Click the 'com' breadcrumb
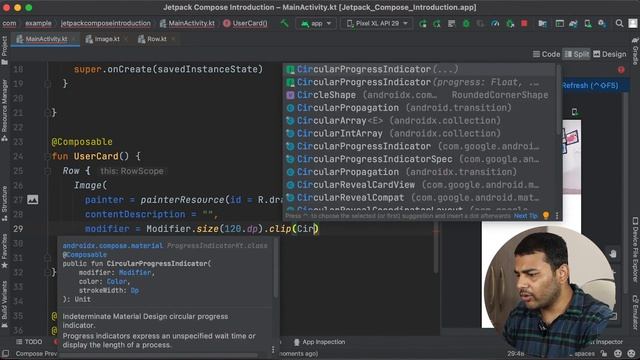The height and width of the screenshot is (360, 640). pyautogui.click(x=9, y=24)
